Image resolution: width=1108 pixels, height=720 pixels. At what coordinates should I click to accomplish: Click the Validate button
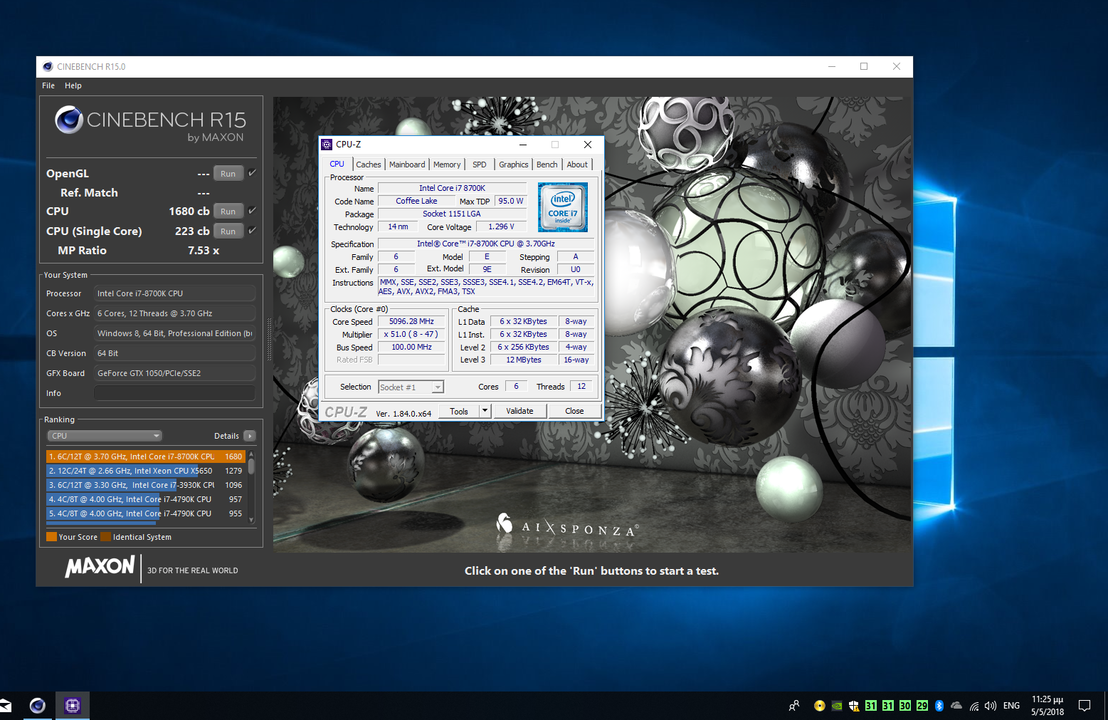pos(519,411)
